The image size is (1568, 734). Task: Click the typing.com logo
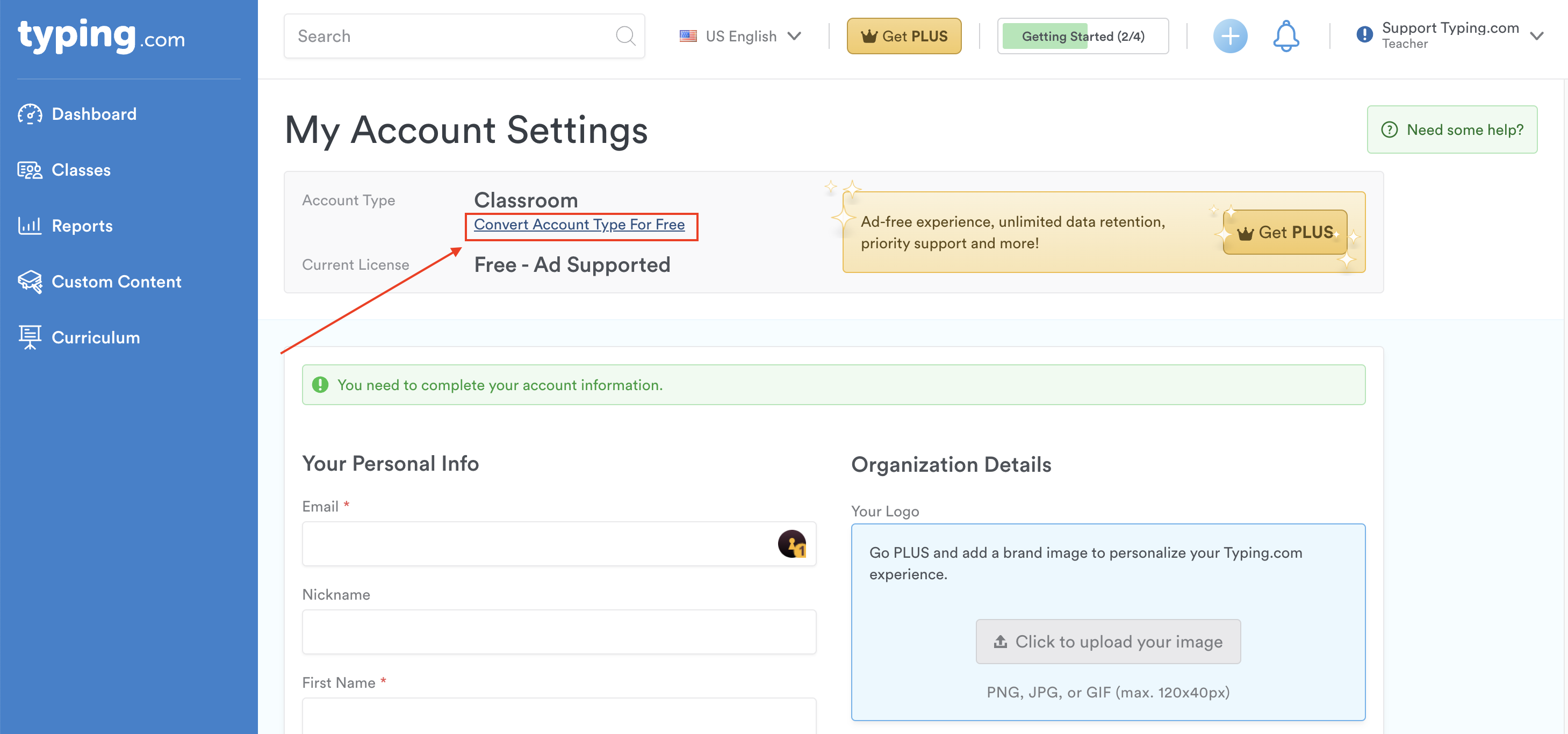(x=101, y=37)
